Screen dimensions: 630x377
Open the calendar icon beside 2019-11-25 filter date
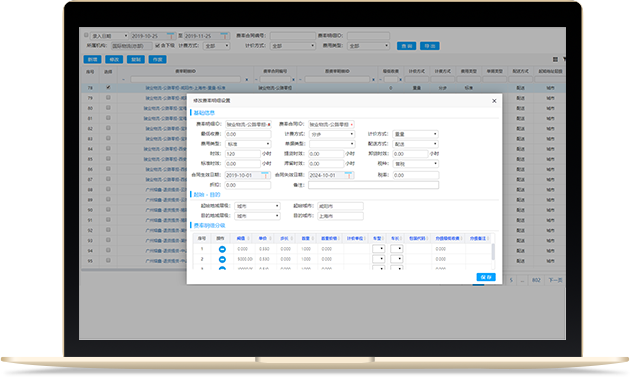pyautogui.click(x=224, y=36)
